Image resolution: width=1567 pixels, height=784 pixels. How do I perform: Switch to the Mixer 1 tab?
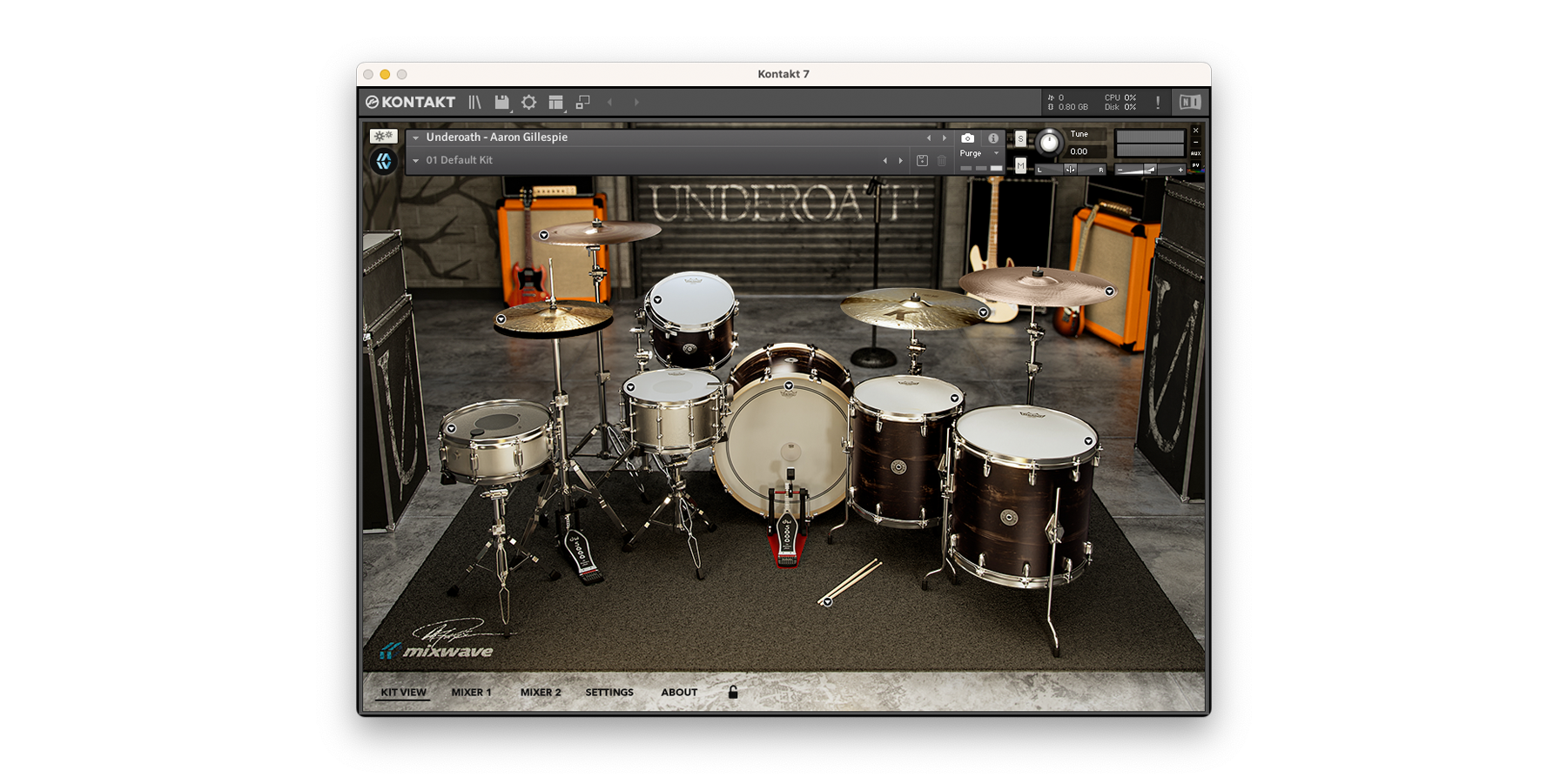pyautogui.click(x=471, y=693)
